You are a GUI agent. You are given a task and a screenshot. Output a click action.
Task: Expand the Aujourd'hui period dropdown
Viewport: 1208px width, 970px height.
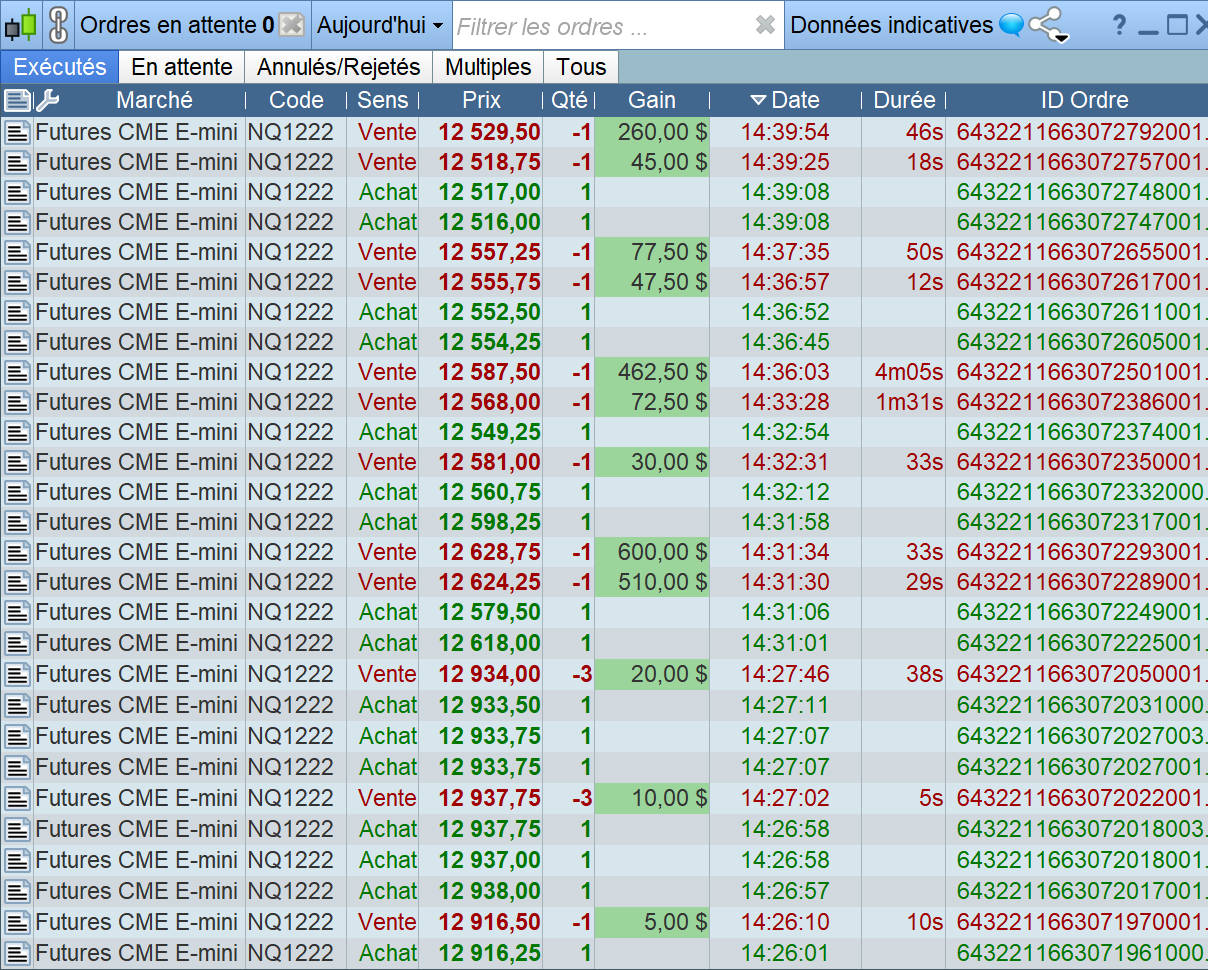click(x=380, y=25)
